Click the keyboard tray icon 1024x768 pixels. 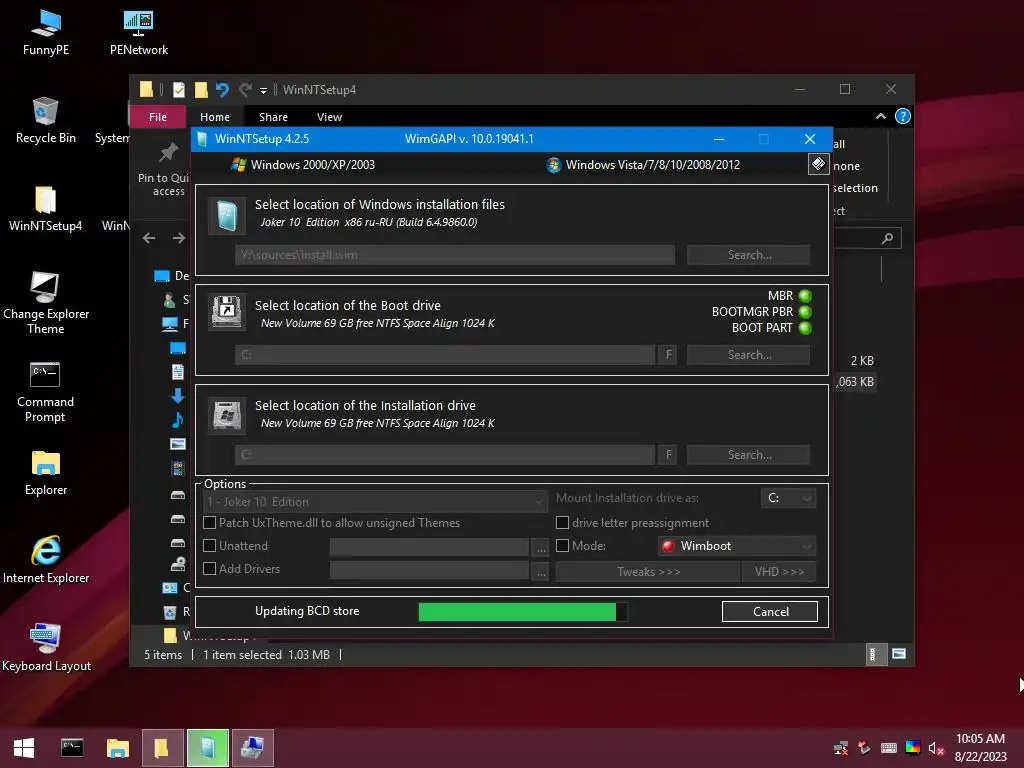click(x=889, y=748)
